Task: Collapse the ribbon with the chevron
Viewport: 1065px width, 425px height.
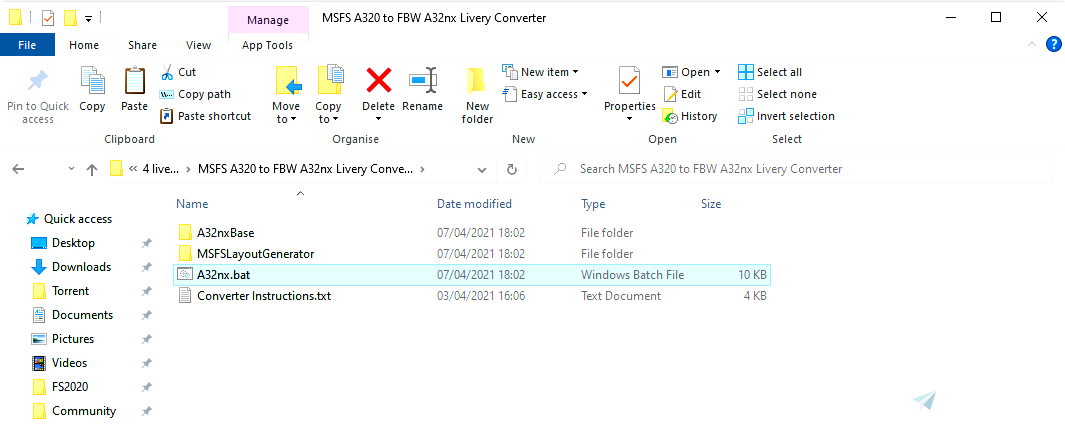Action: pos(1032,45)
